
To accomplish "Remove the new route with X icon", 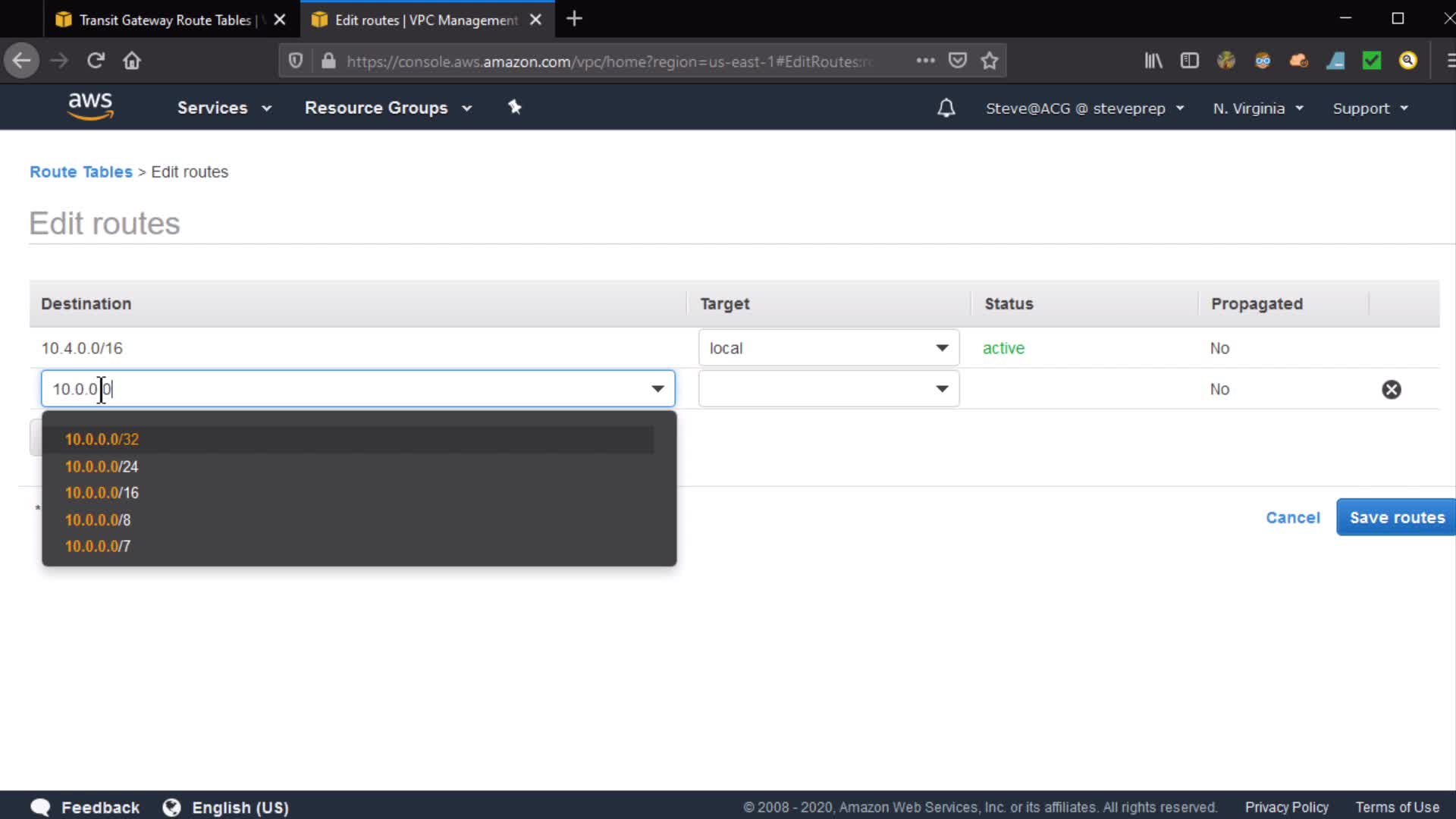I will [1391, 389].
